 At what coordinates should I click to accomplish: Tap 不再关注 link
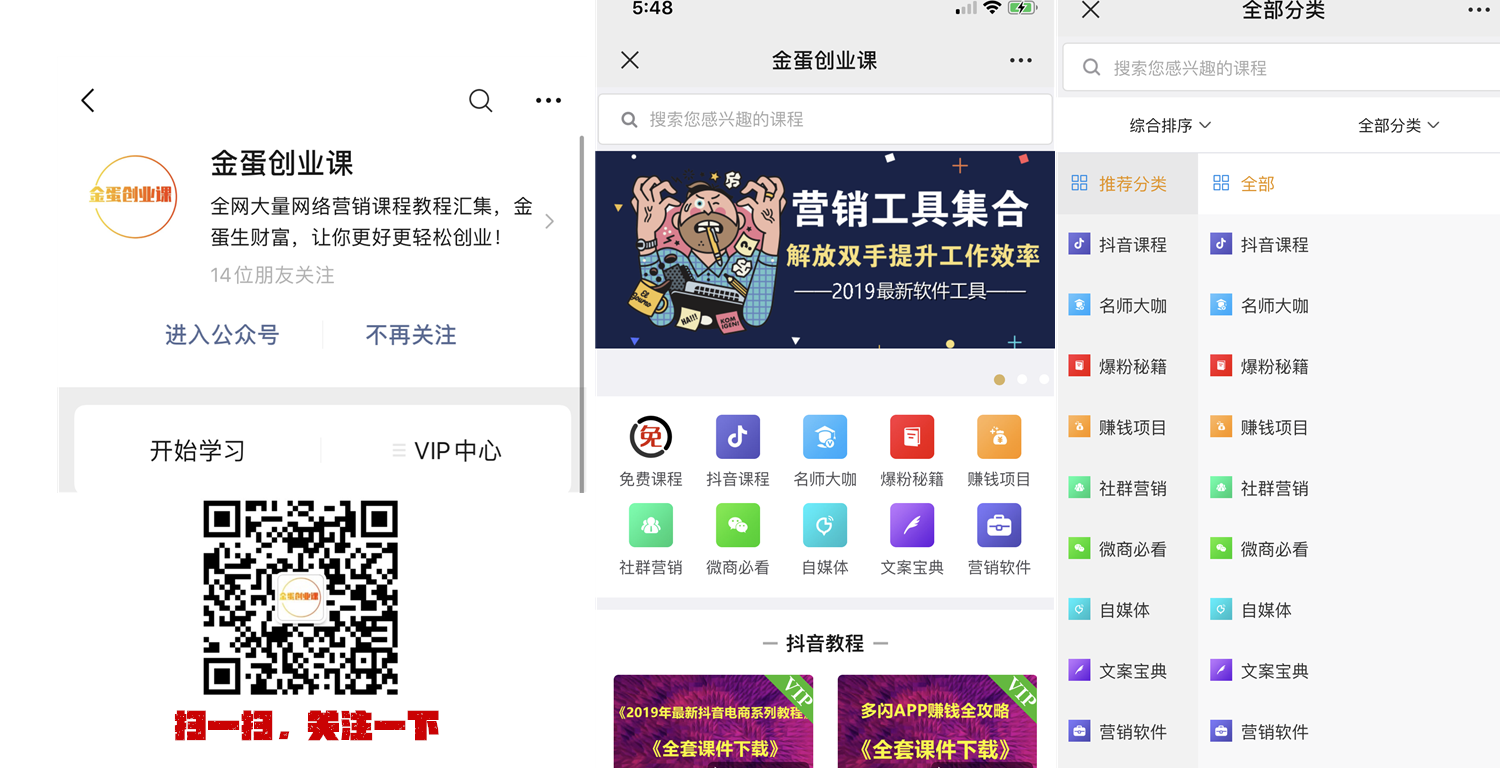[x=411, y=335]
